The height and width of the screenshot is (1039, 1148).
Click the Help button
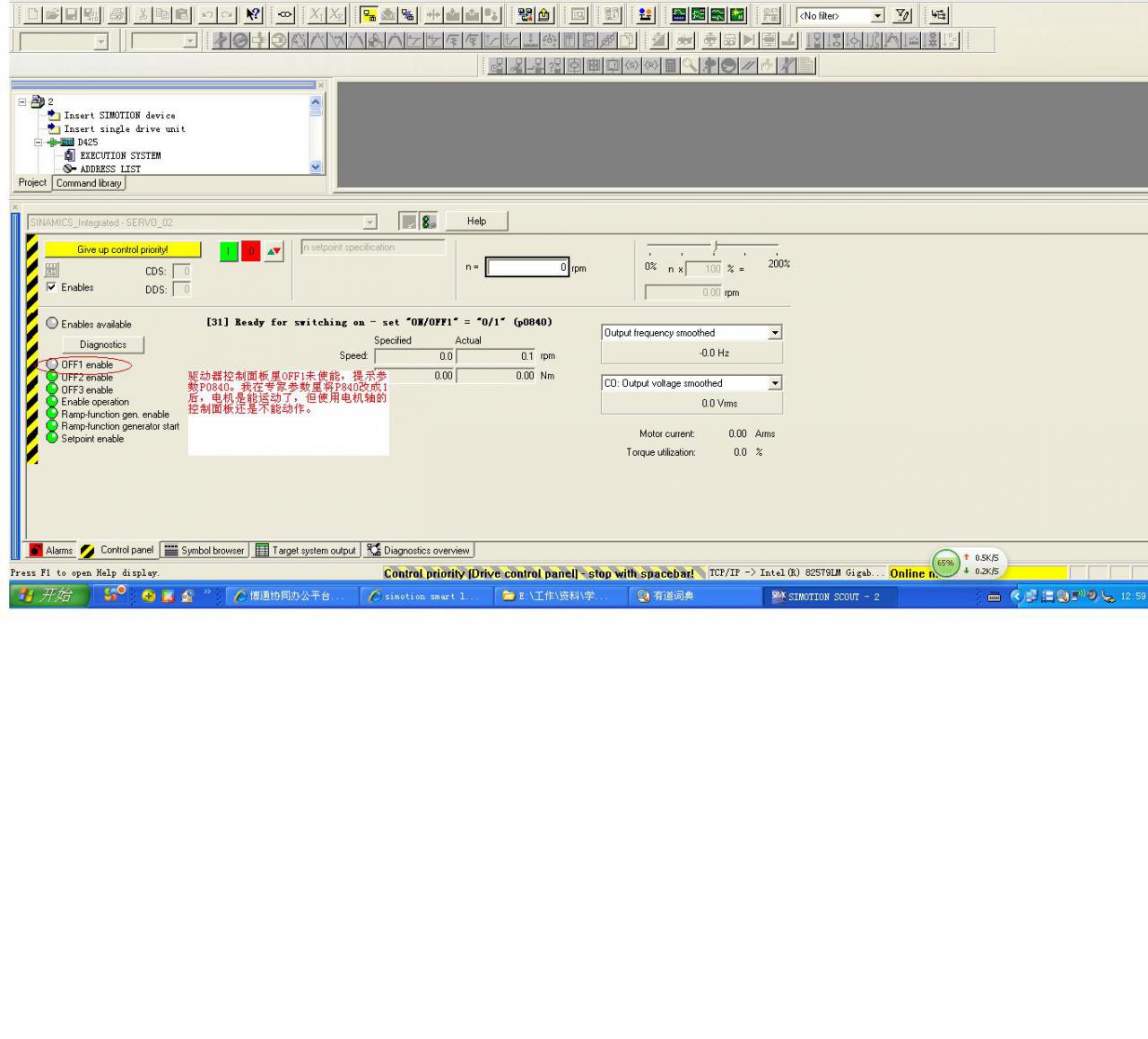[476, 221]
